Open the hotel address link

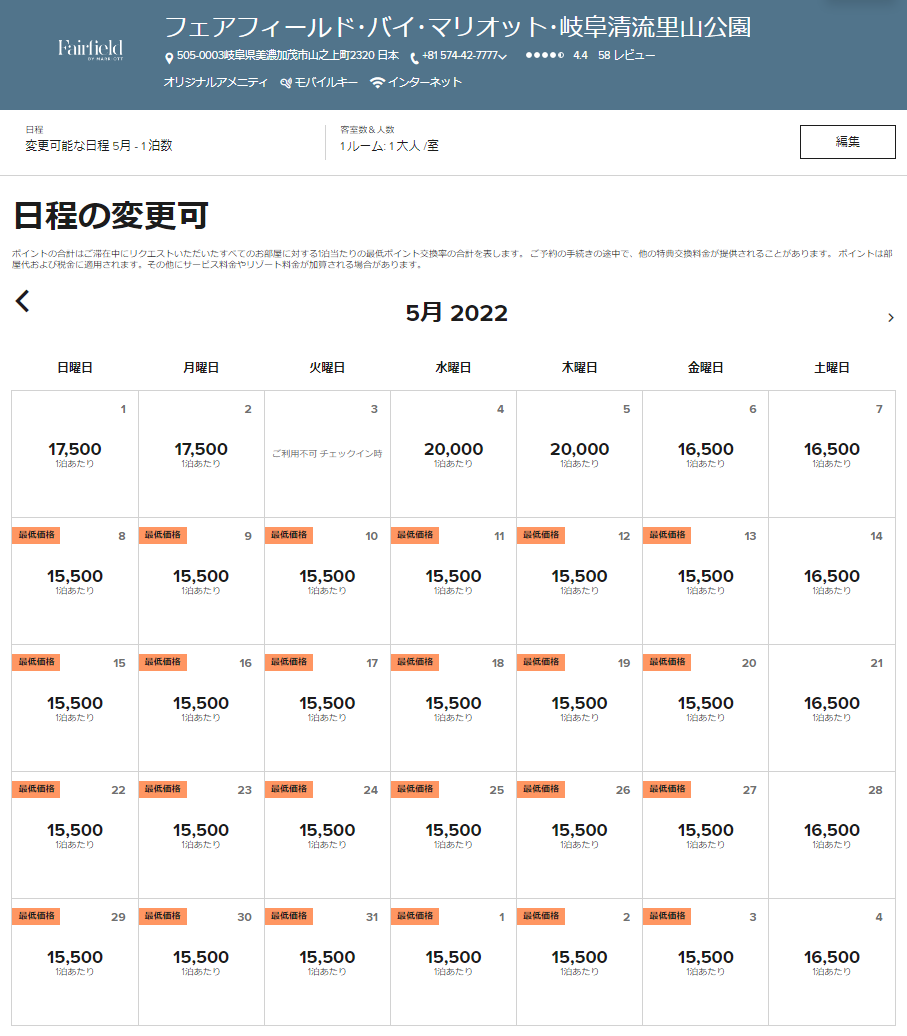(x=287, y=56)
